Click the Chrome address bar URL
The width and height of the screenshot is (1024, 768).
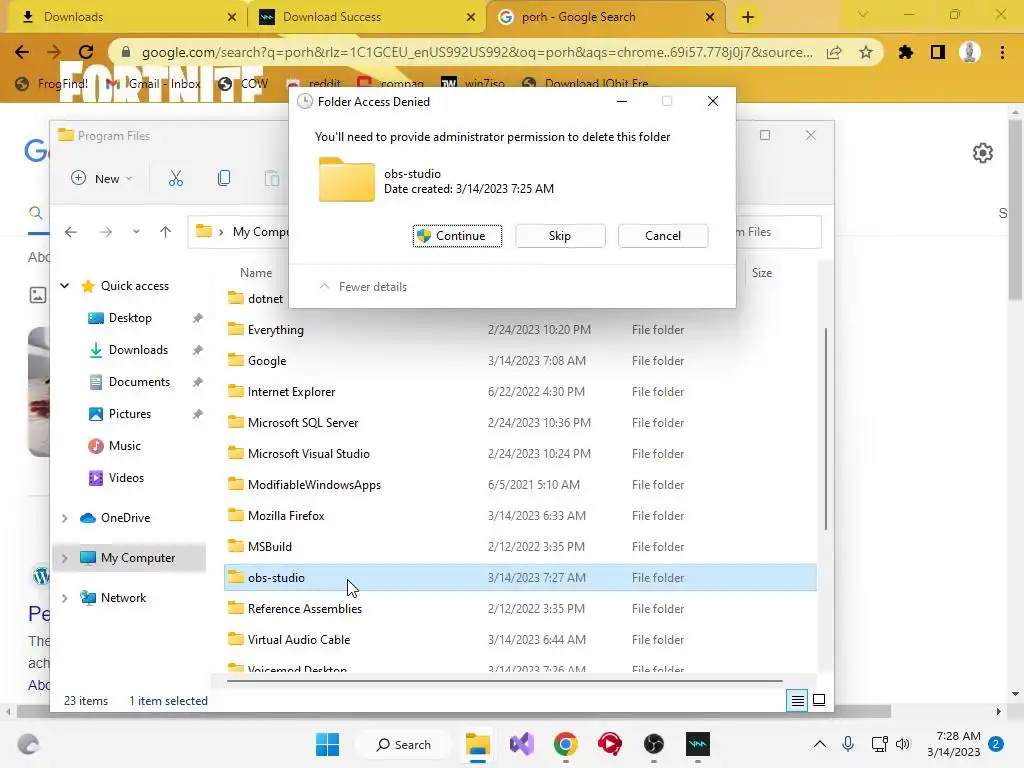coord(477,52)
